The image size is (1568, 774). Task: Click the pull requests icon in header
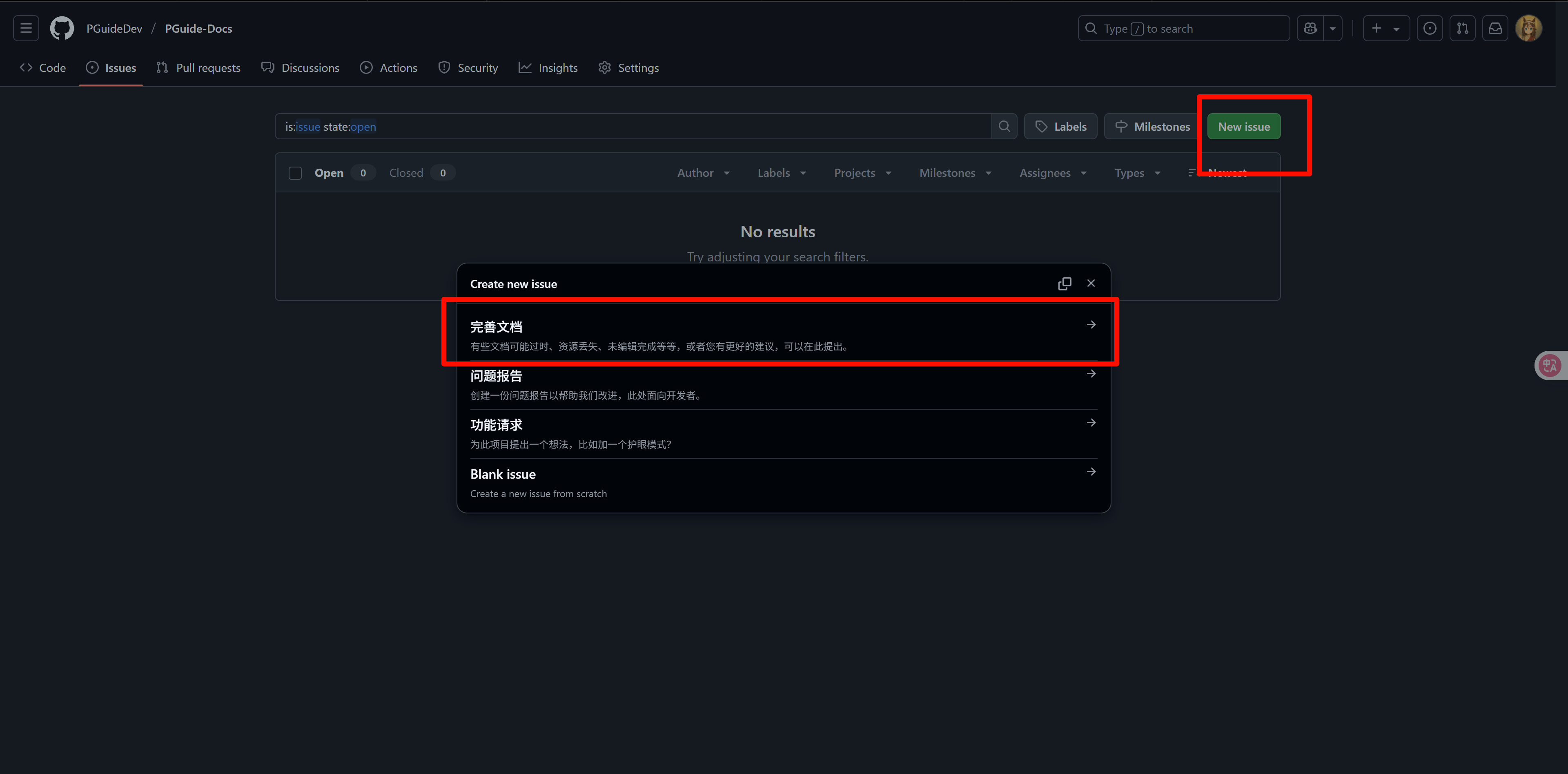tap(1462, 29)
